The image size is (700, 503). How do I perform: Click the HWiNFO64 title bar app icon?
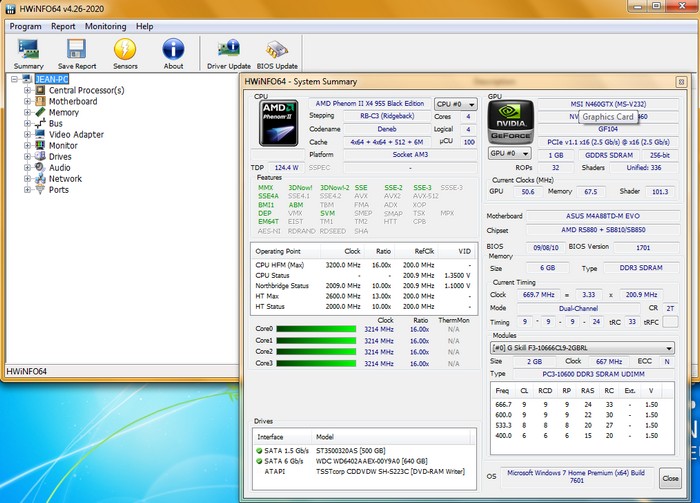10,8
